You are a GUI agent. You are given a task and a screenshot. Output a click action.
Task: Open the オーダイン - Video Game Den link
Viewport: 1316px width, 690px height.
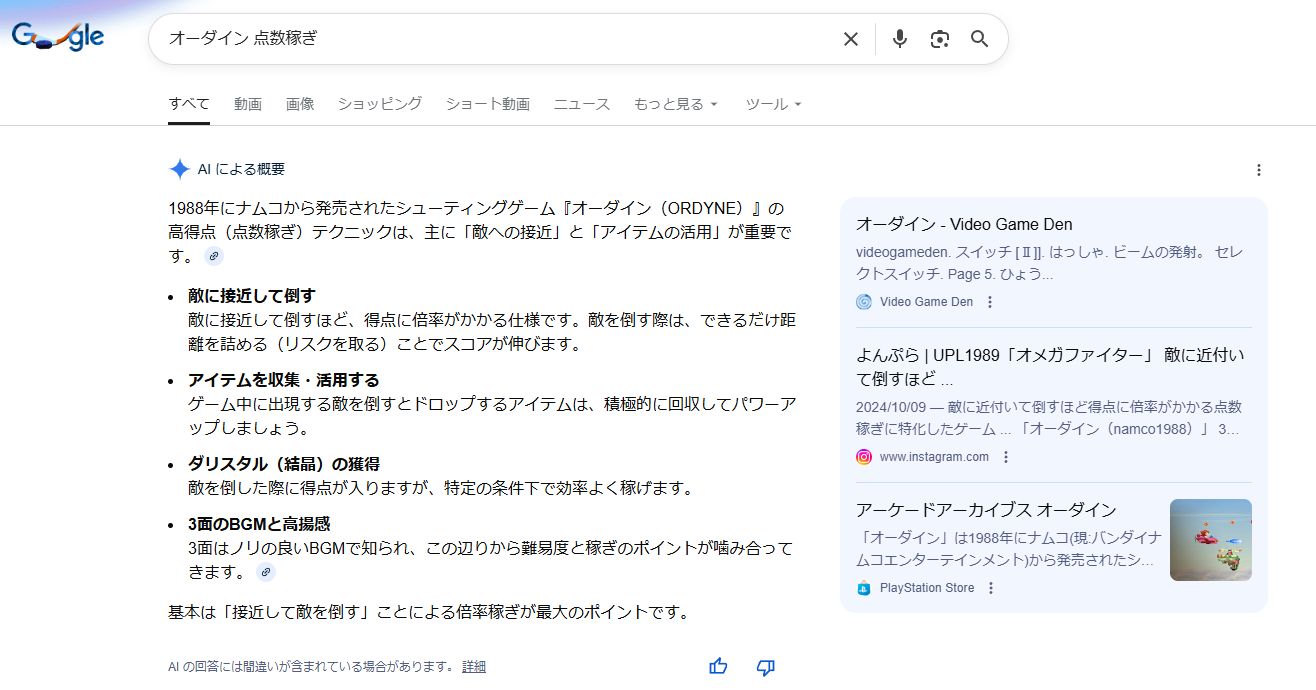pos(964,224)
